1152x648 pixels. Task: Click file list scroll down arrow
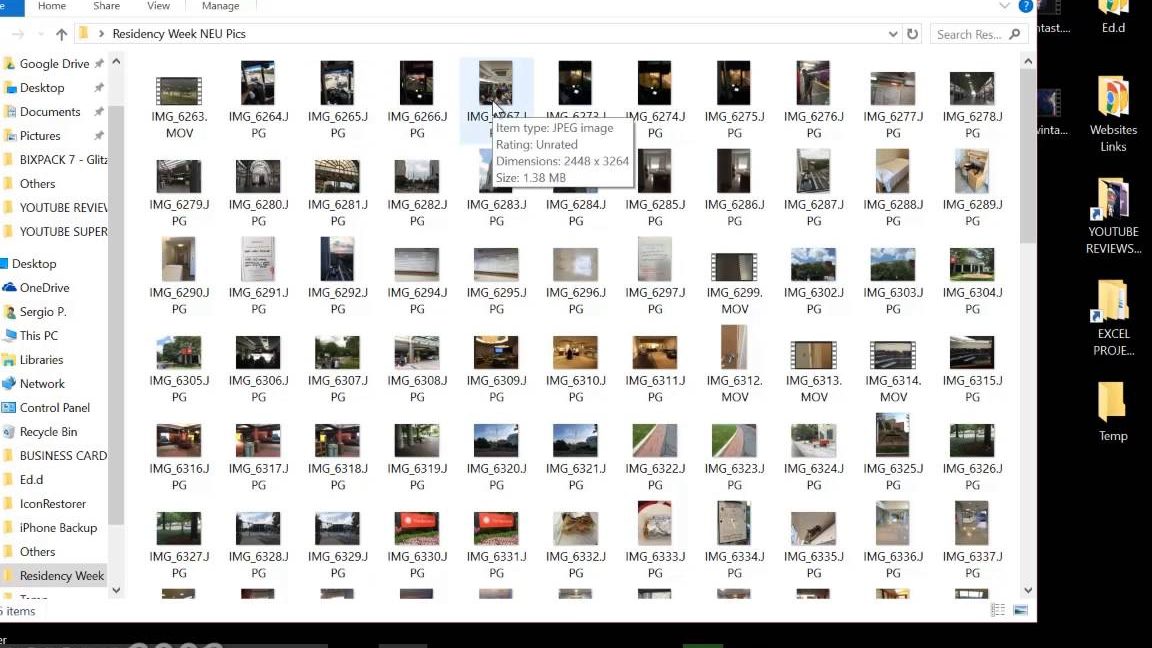(x=1028, y=590)
